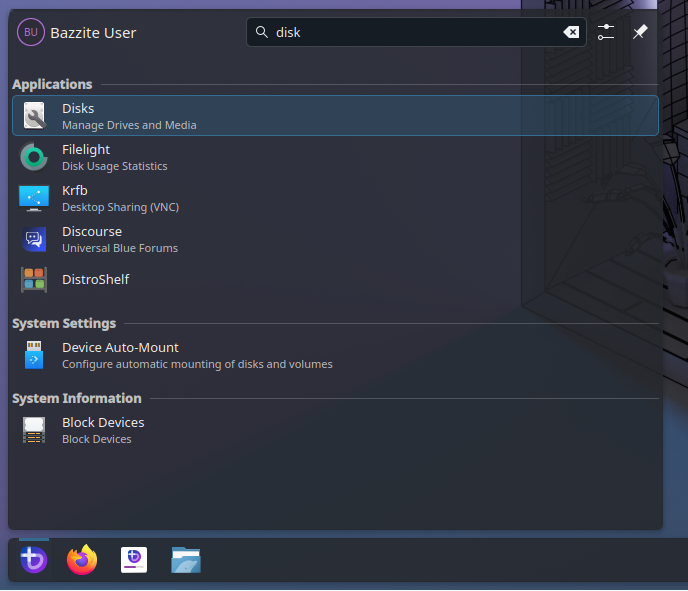
Task: Toggle the pin to keep launcher open
Action: point(640,32)
